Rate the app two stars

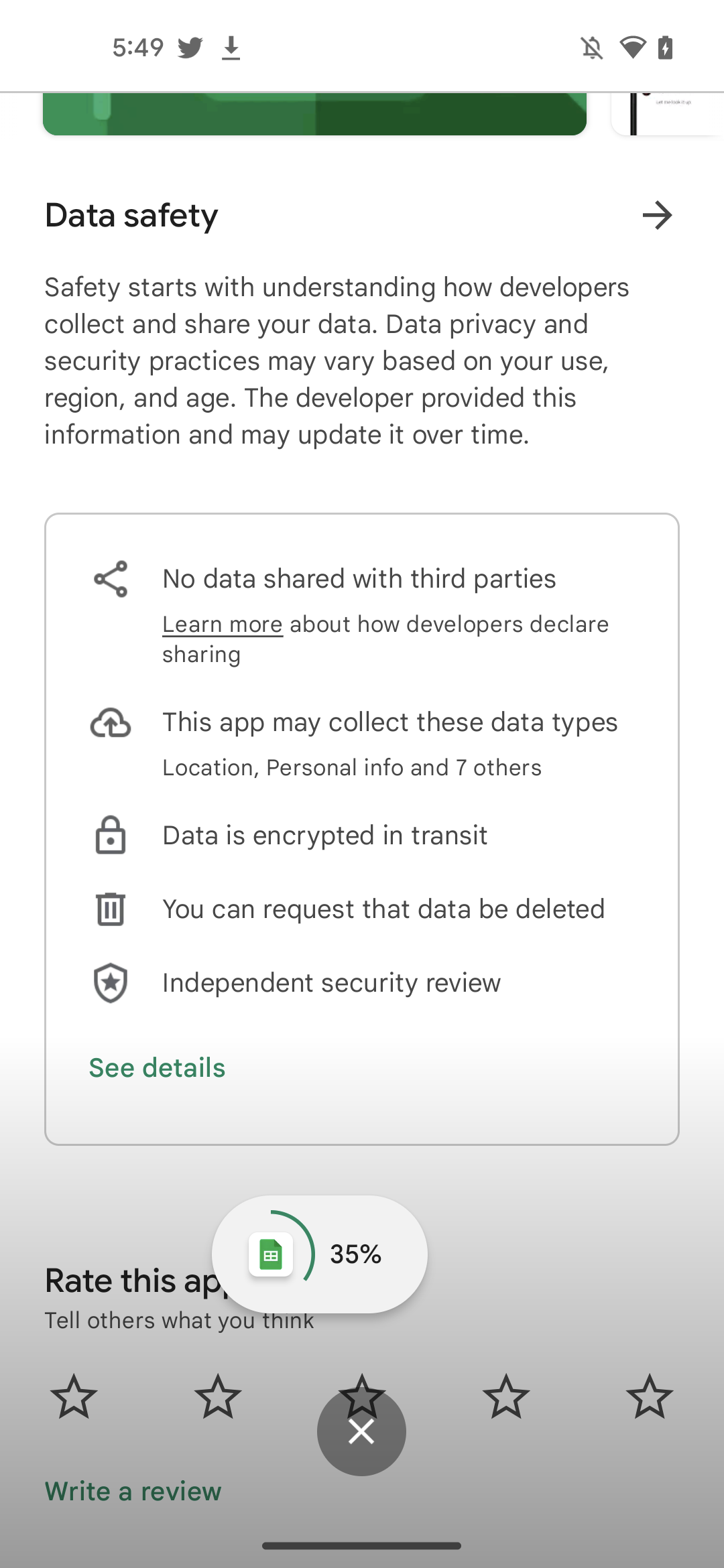tap(218, 1397)
